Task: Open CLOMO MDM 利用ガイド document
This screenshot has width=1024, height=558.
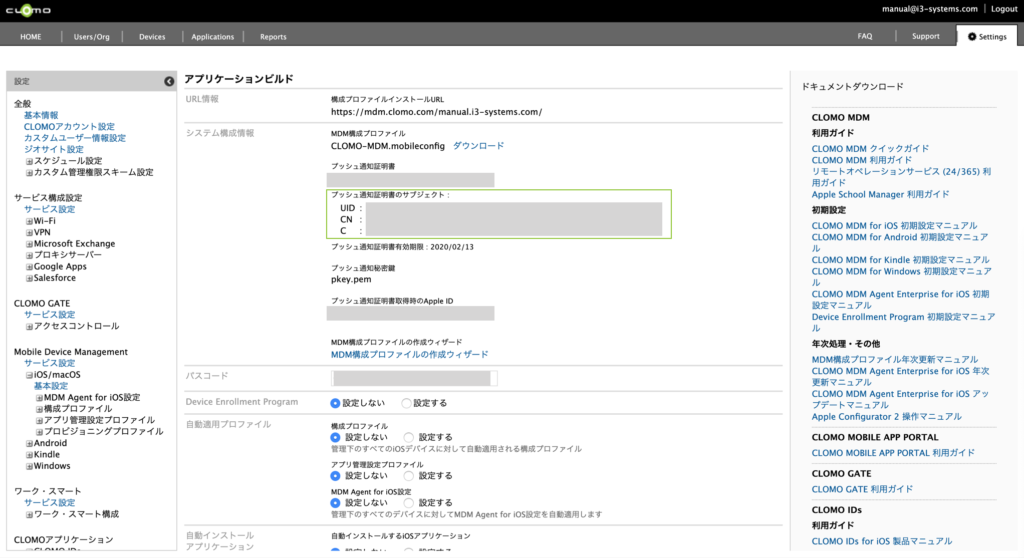Action: 861,160
